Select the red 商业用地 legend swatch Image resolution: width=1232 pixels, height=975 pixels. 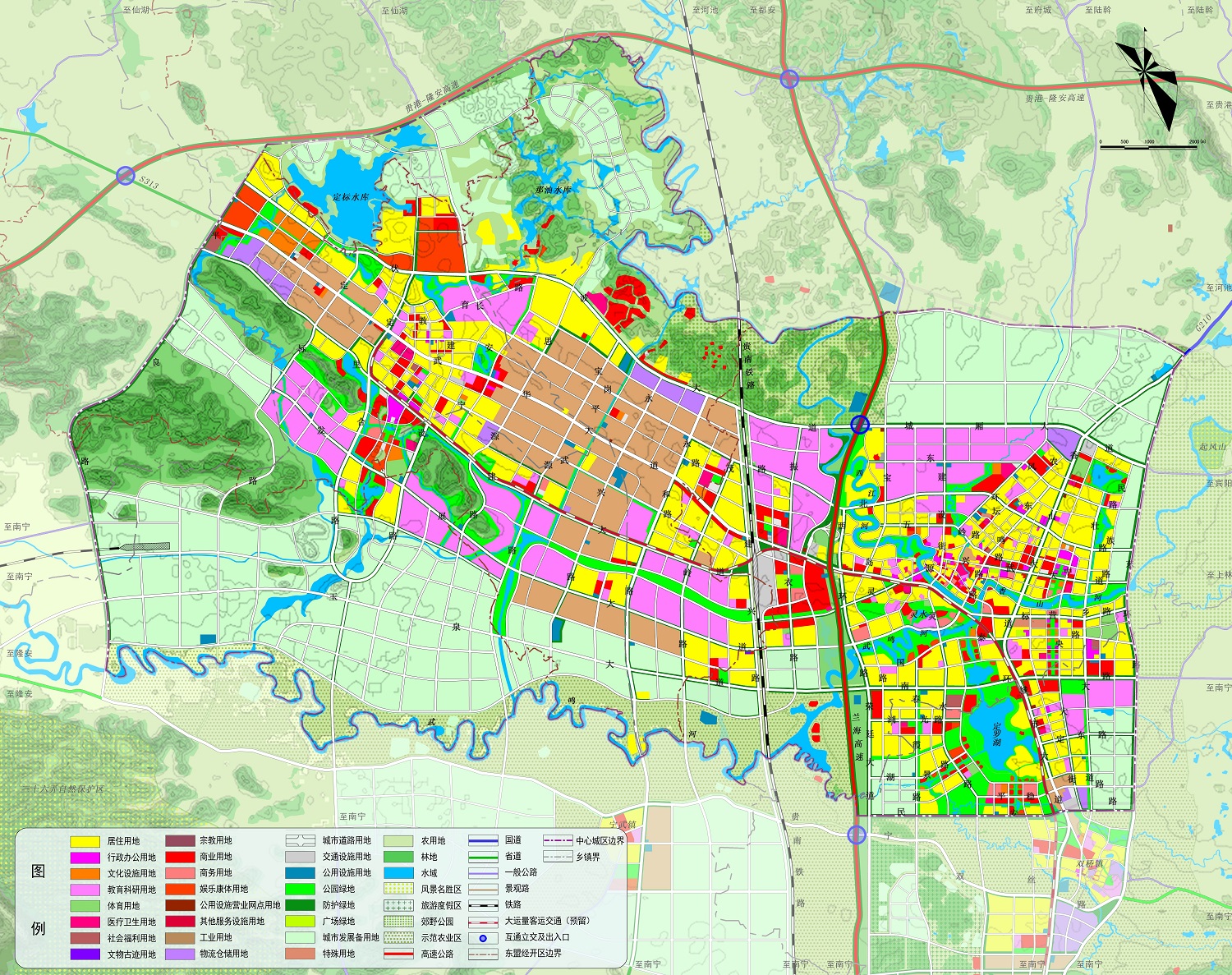tap(179, 857)
